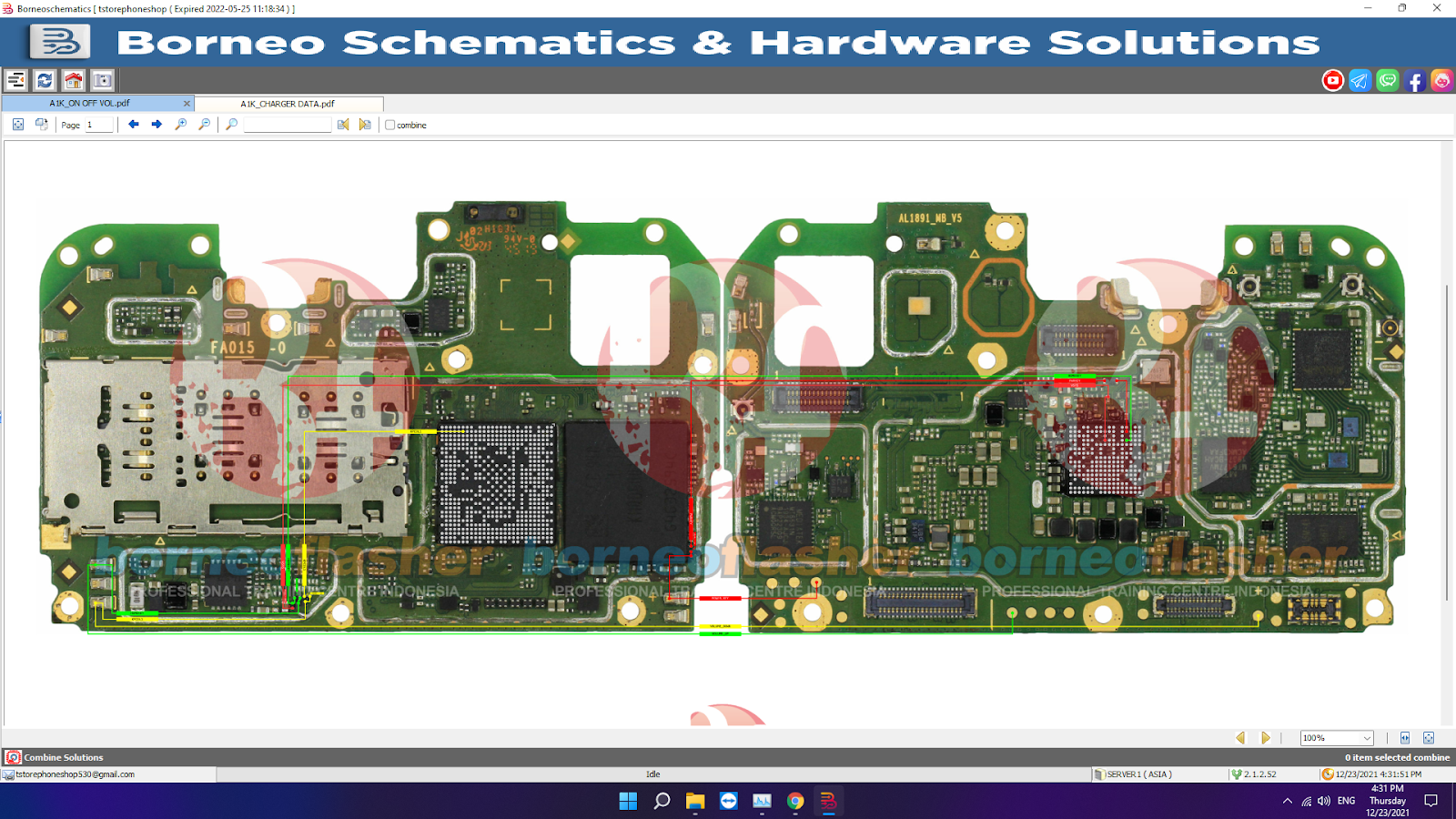Click the fit page icon in viewer toolbar

[18, 125]
